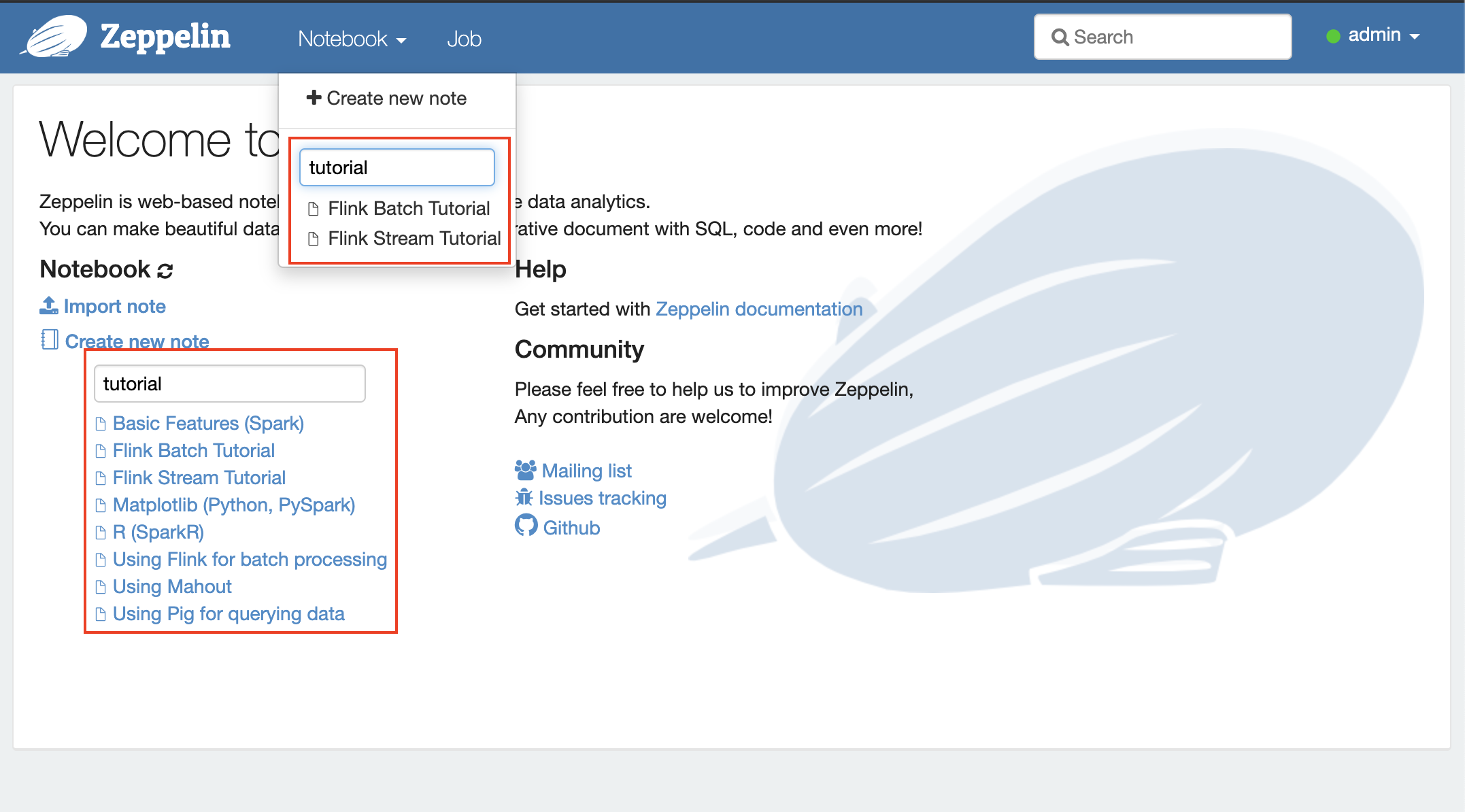Click the Mailing list people icon
Screen dimensions: 1465x812
[x=526, y=470]
